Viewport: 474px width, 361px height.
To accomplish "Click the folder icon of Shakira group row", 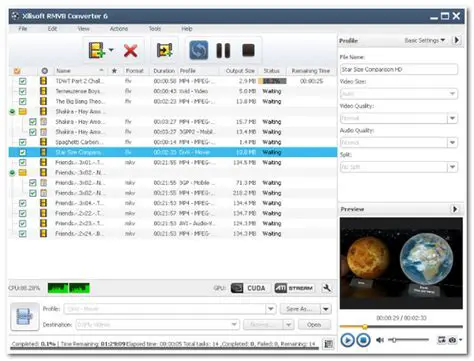I will (23, 112).
